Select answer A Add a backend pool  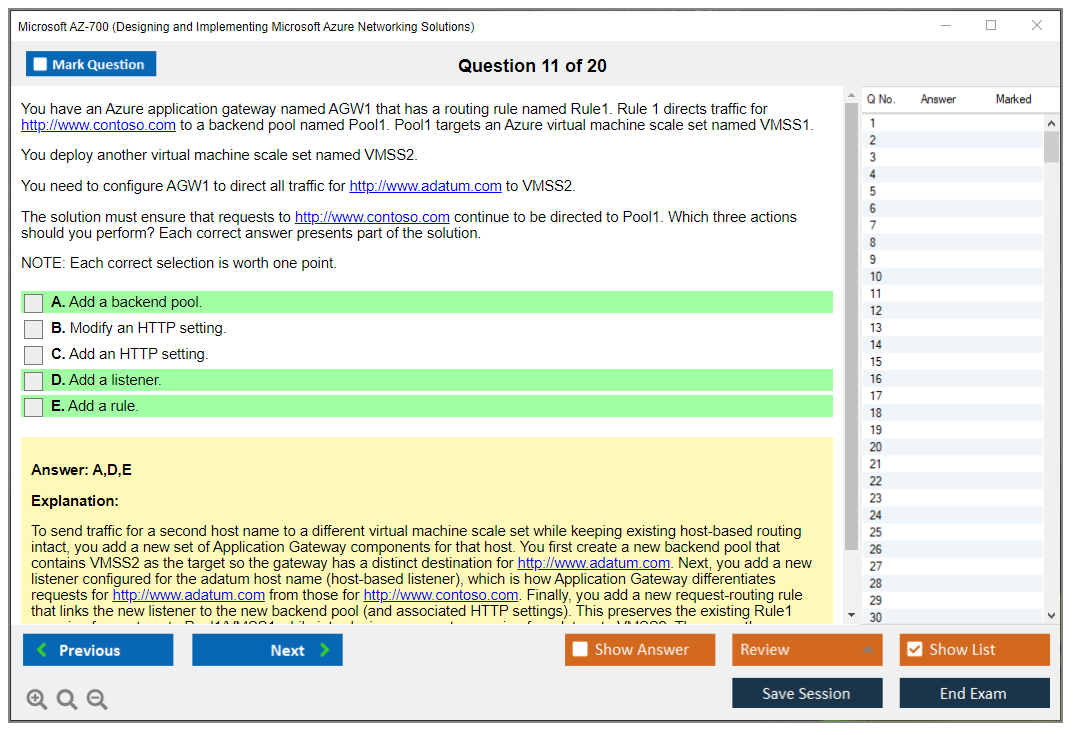pos(34,303)
